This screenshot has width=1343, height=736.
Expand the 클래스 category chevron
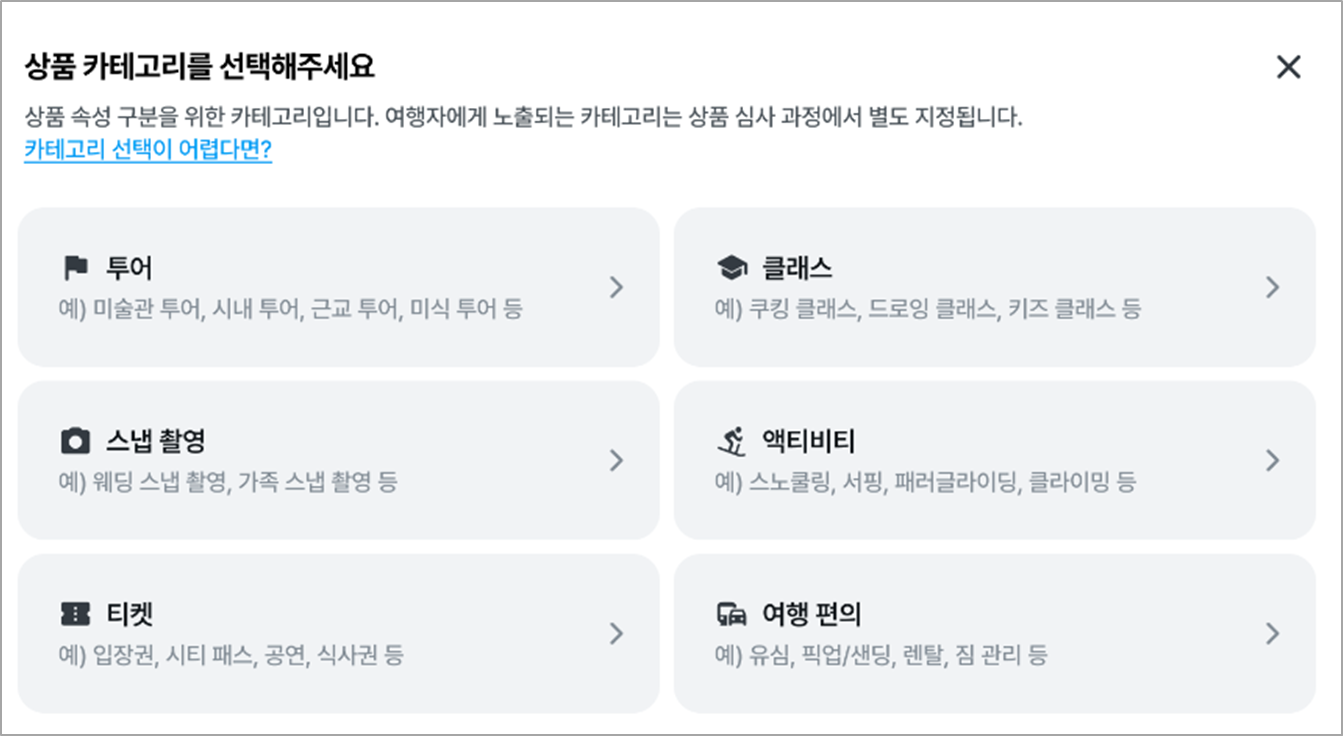tap(1272, 288)
